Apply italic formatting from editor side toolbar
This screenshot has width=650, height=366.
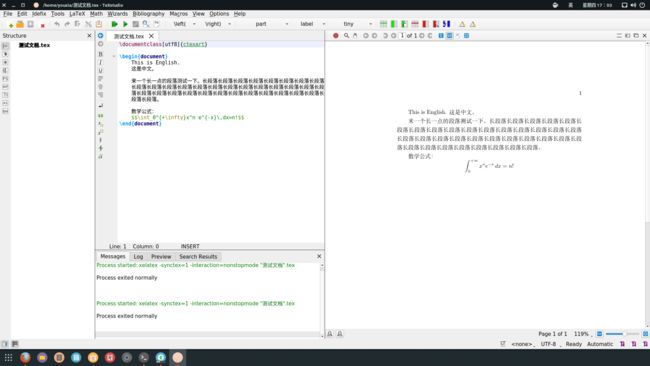100,63
